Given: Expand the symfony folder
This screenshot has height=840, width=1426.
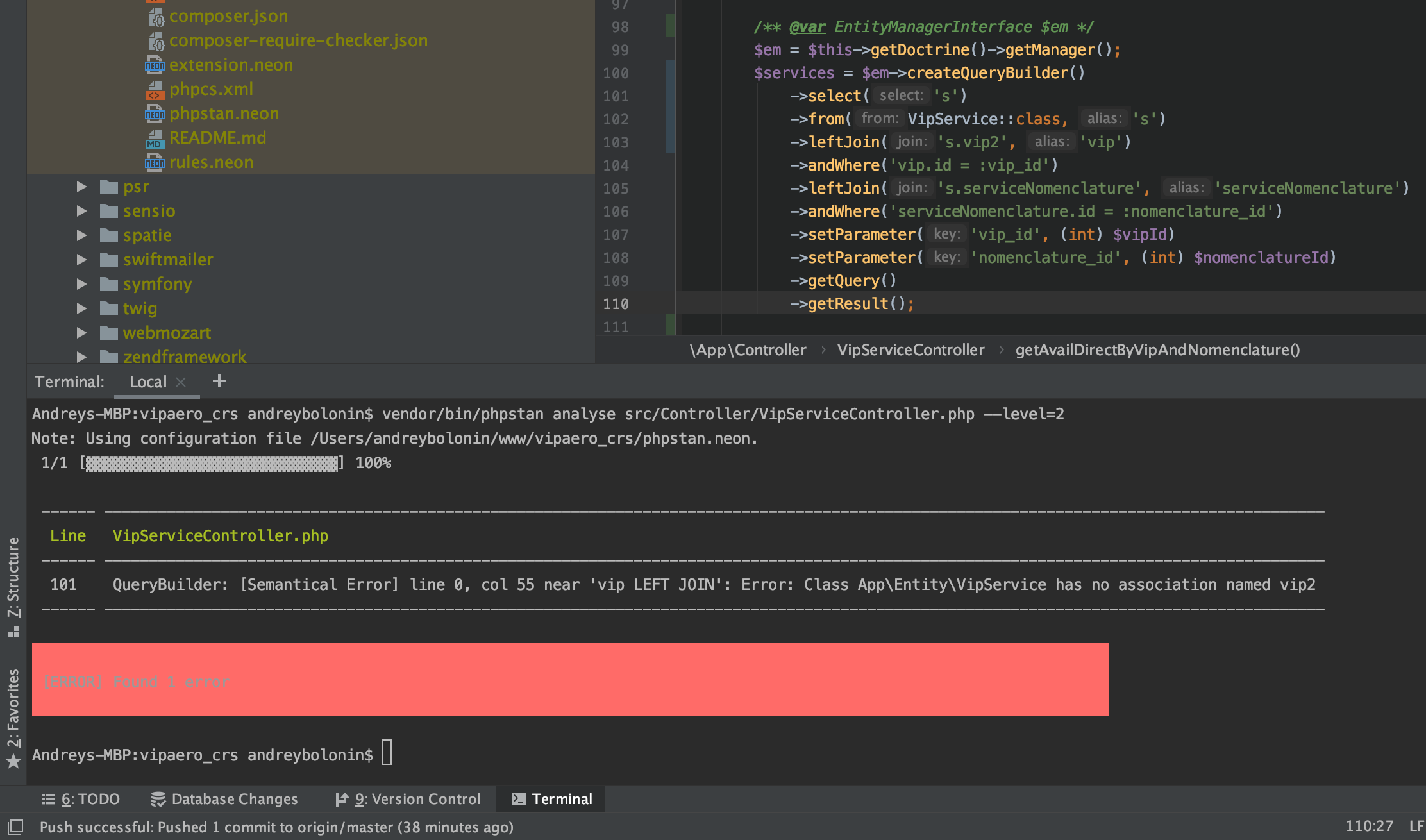Looking at the screenshot, I should 81,283.
